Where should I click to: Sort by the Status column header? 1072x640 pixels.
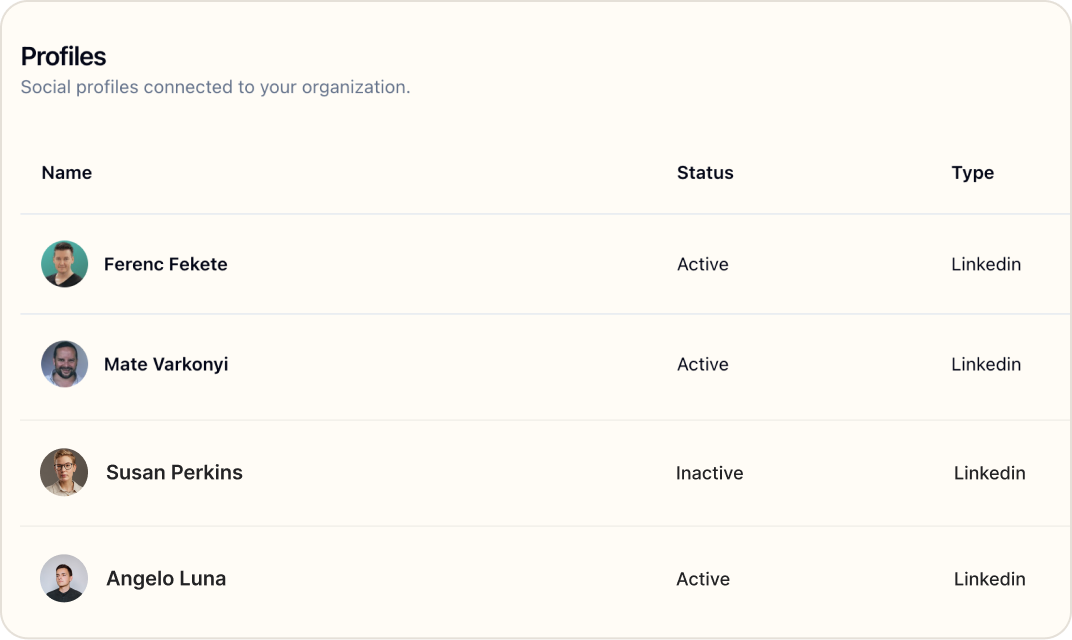coord(705,172)
